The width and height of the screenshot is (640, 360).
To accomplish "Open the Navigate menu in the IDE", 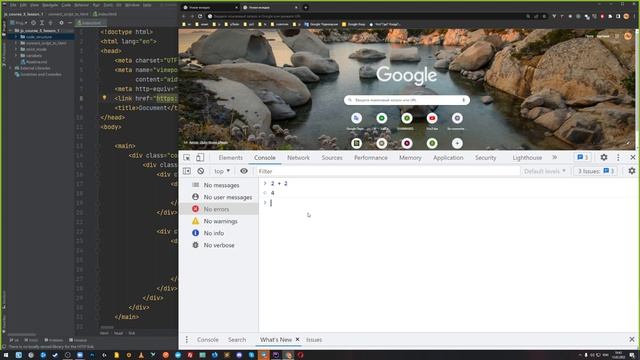I will (50, 5).
